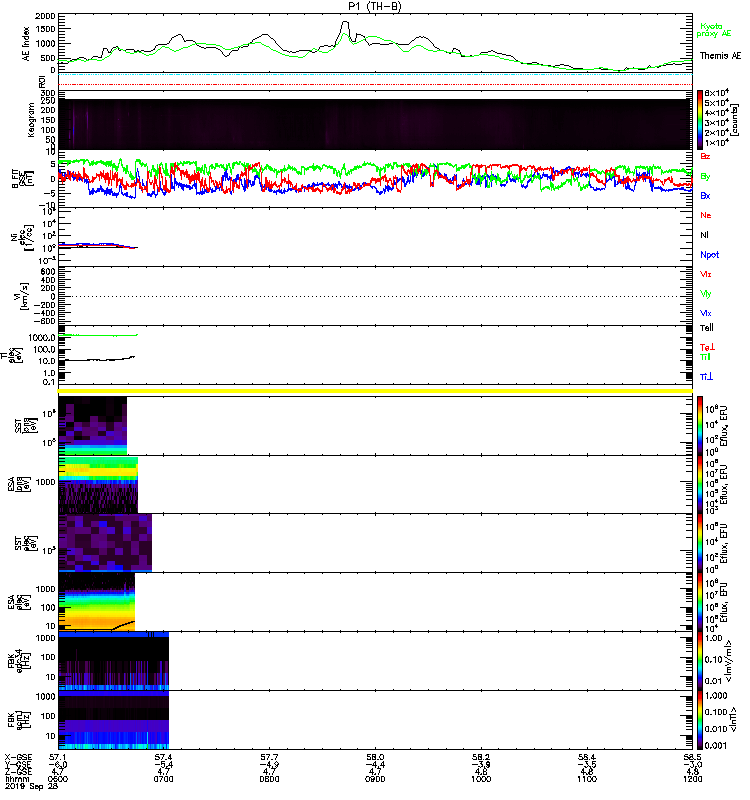Screen dimensions: 750x800
Task: Click the date label 2019 Sep 28
Action: (32, 786)
